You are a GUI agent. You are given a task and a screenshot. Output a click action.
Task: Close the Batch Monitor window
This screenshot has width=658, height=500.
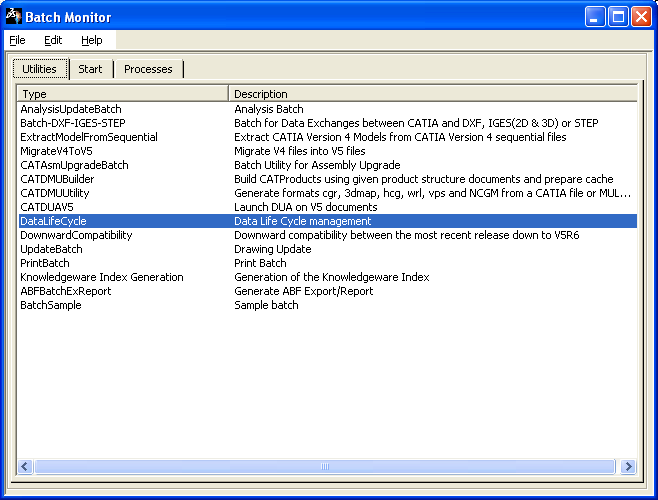click(642, 17)
